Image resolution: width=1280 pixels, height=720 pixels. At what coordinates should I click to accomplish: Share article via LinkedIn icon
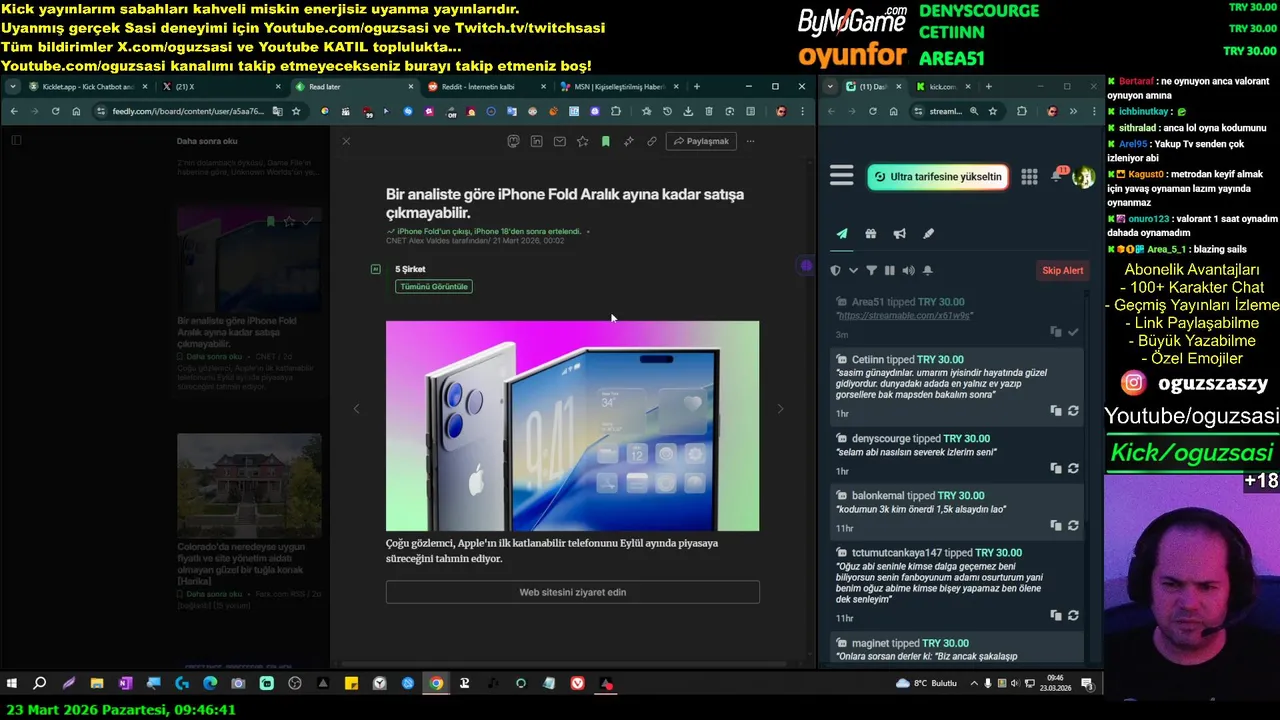(x=536, y=141)
